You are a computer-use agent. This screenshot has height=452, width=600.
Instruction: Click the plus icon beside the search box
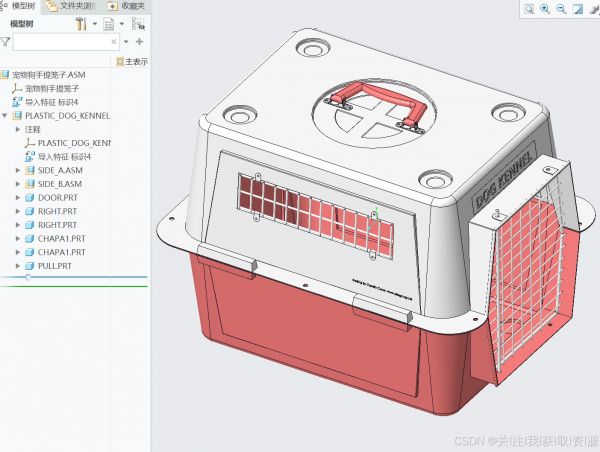point(139,42)
